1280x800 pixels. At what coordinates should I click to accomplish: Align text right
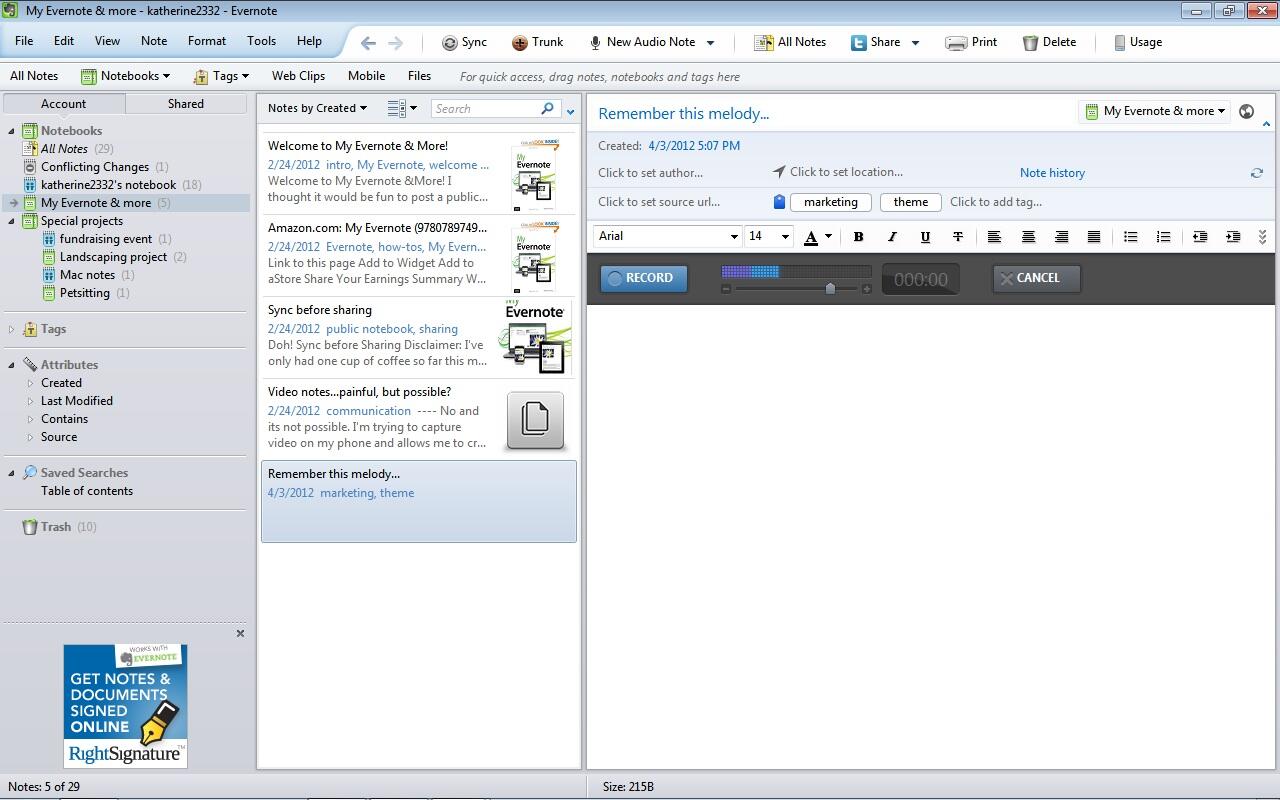pyautogui.click(x=1061, y=237)
